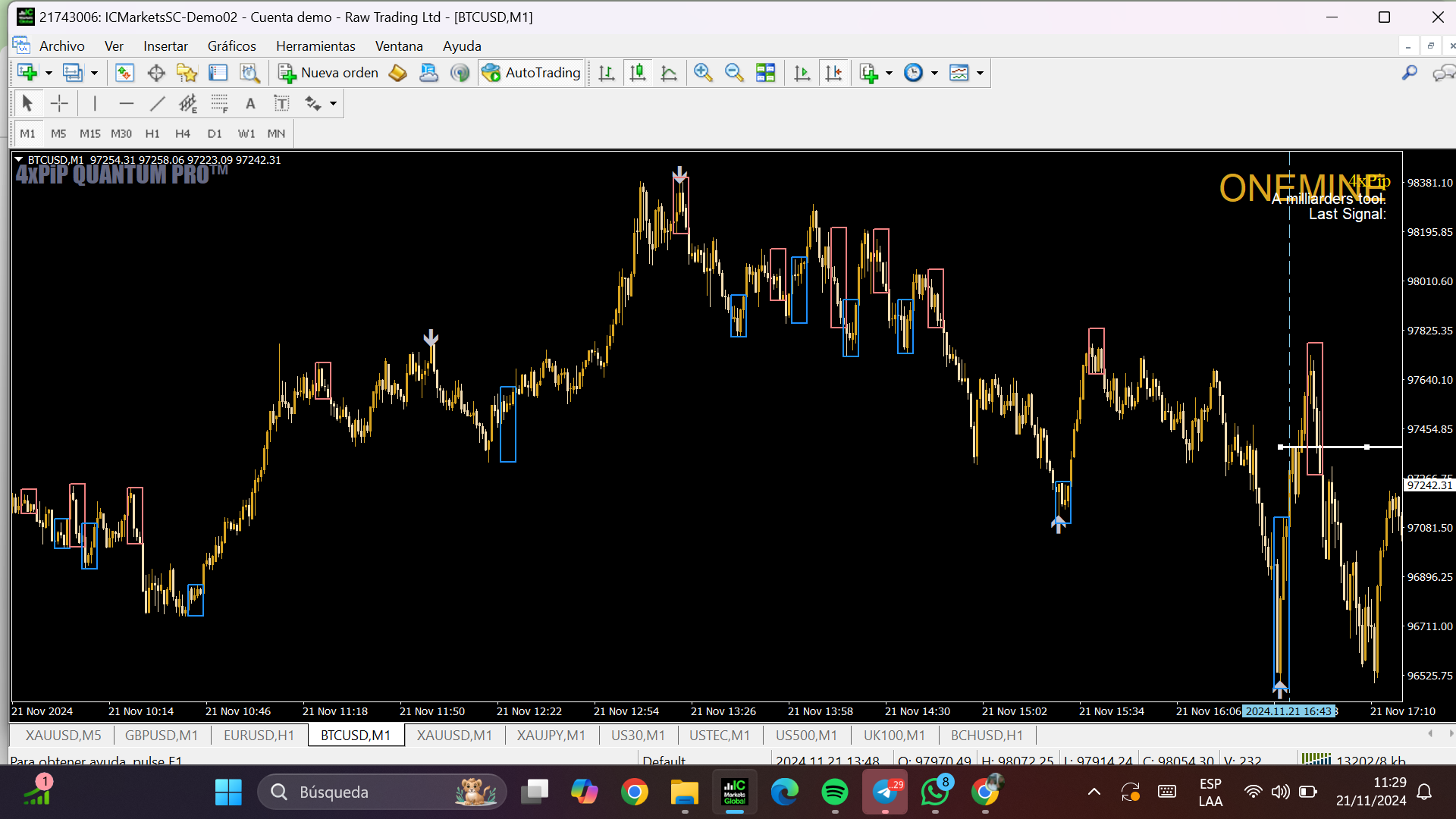Click the zoom in magnifier icon
This screenshot has width=1456, height=819.
[703, 73]
